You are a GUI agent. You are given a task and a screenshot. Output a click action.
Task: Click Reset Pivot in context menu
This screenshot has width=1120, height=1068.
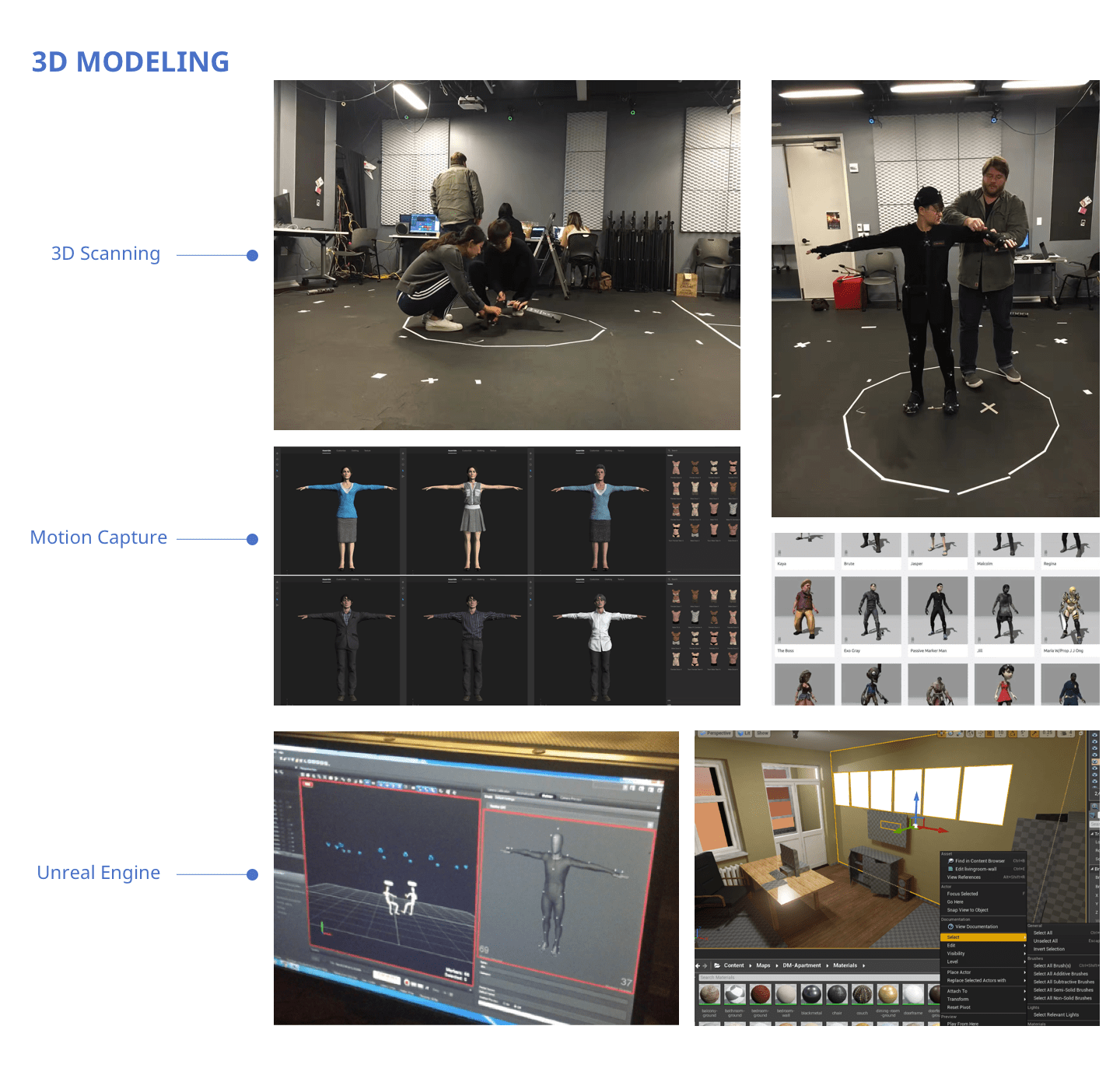[x=959, y=1007]
